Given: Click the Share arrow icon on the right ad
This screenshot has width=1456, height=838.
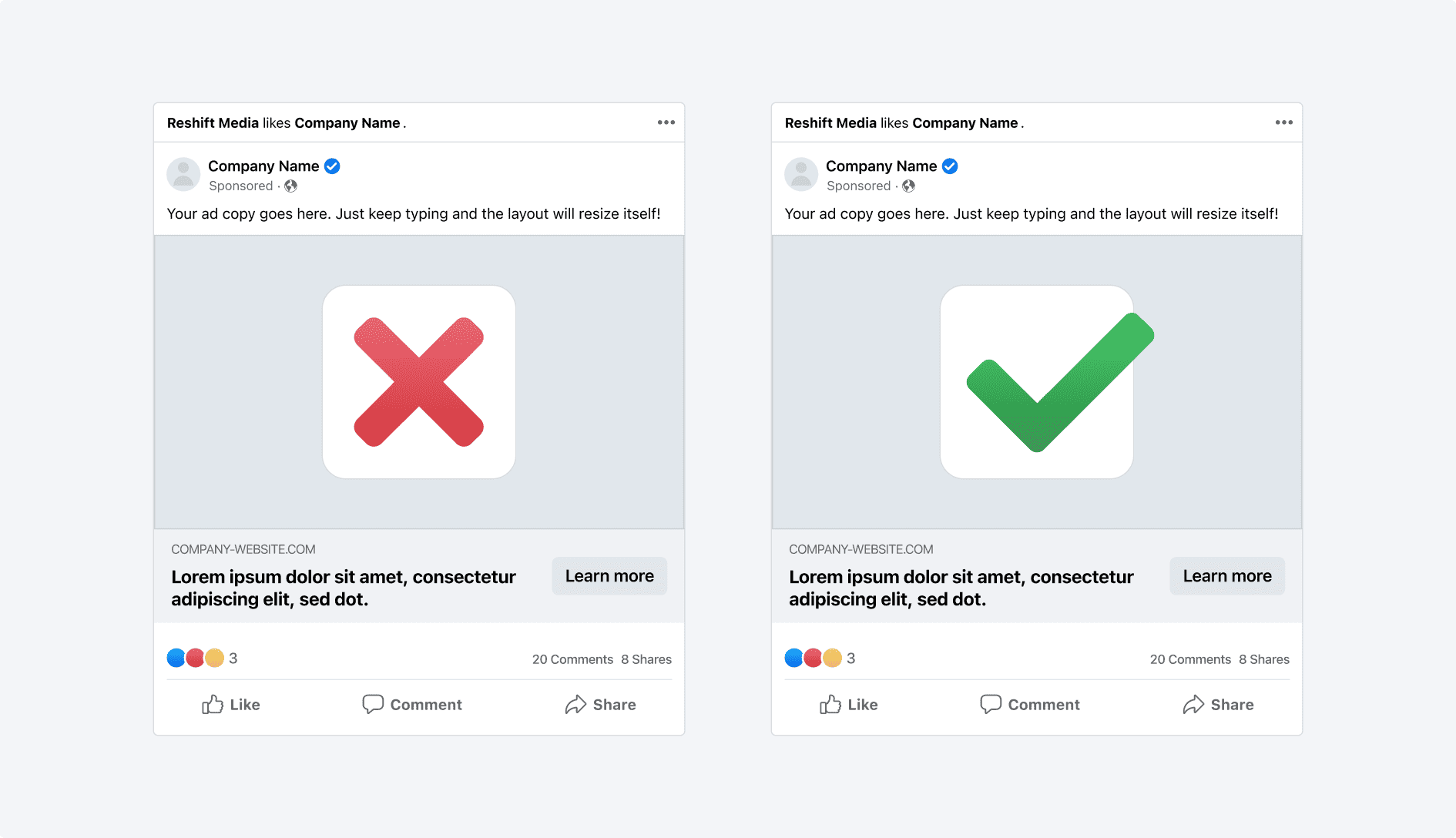Looking at the screenshot, I should point(1194,704).
